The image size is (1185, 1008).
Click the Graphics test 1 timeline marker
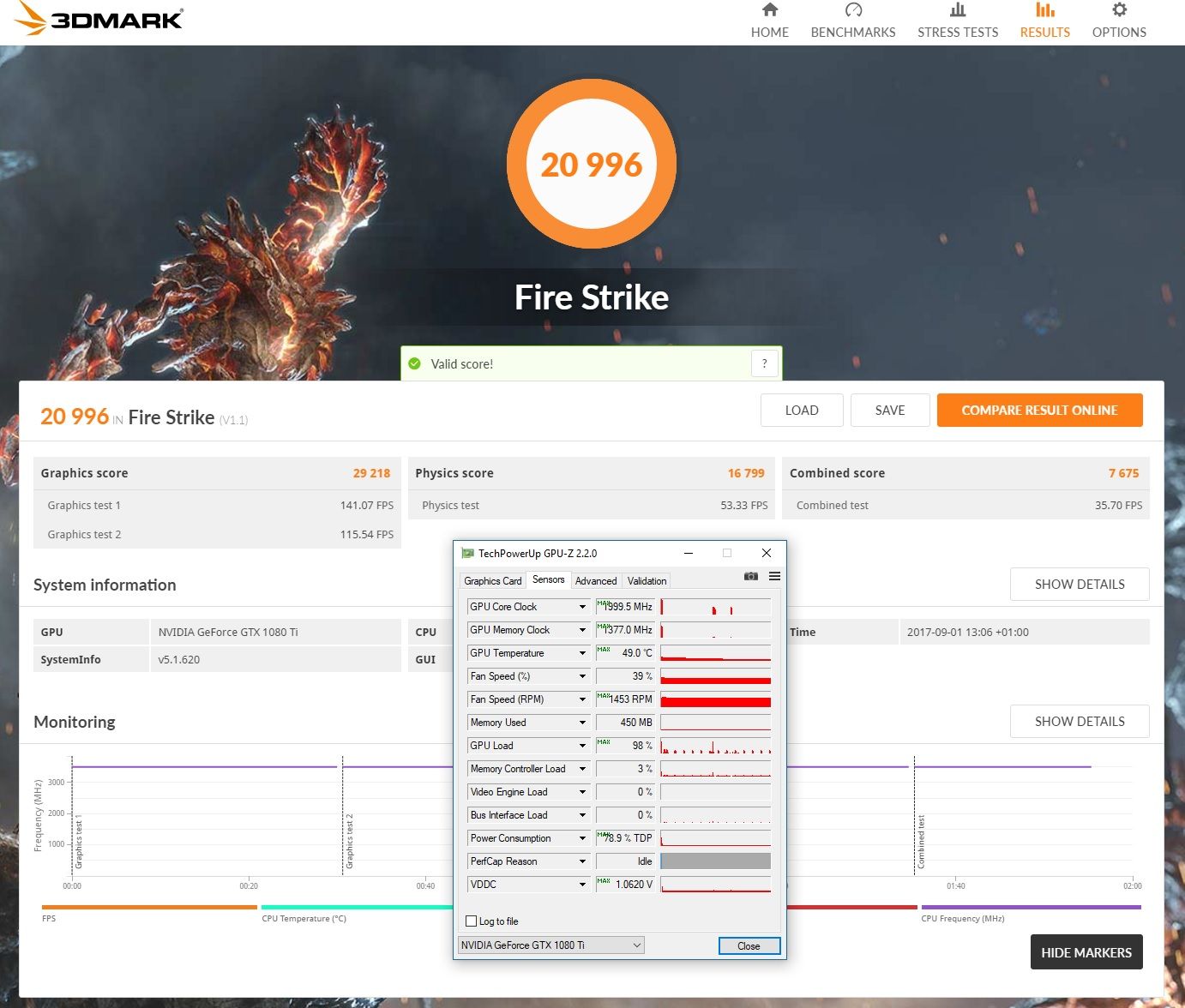coord(78,843)
